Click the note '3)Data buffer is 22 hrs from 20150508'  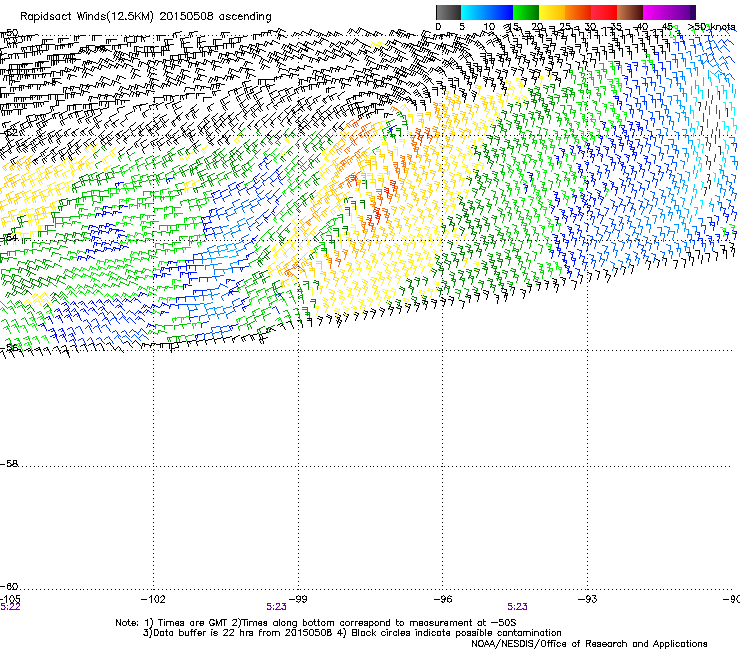[x=238, y=633]
